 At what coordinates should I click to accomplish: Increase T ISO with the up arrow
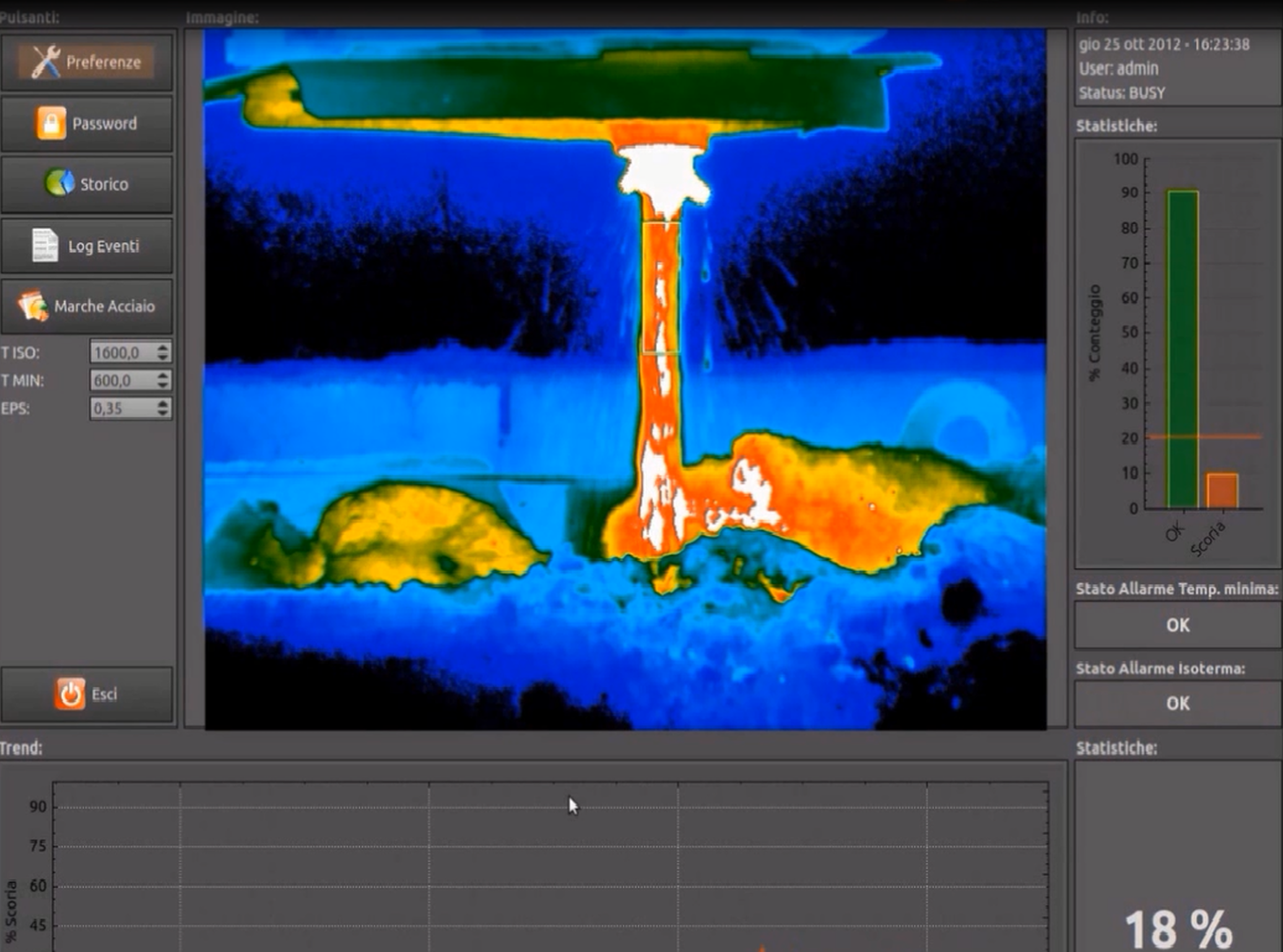pyautogui.click(x=163, y=348)
